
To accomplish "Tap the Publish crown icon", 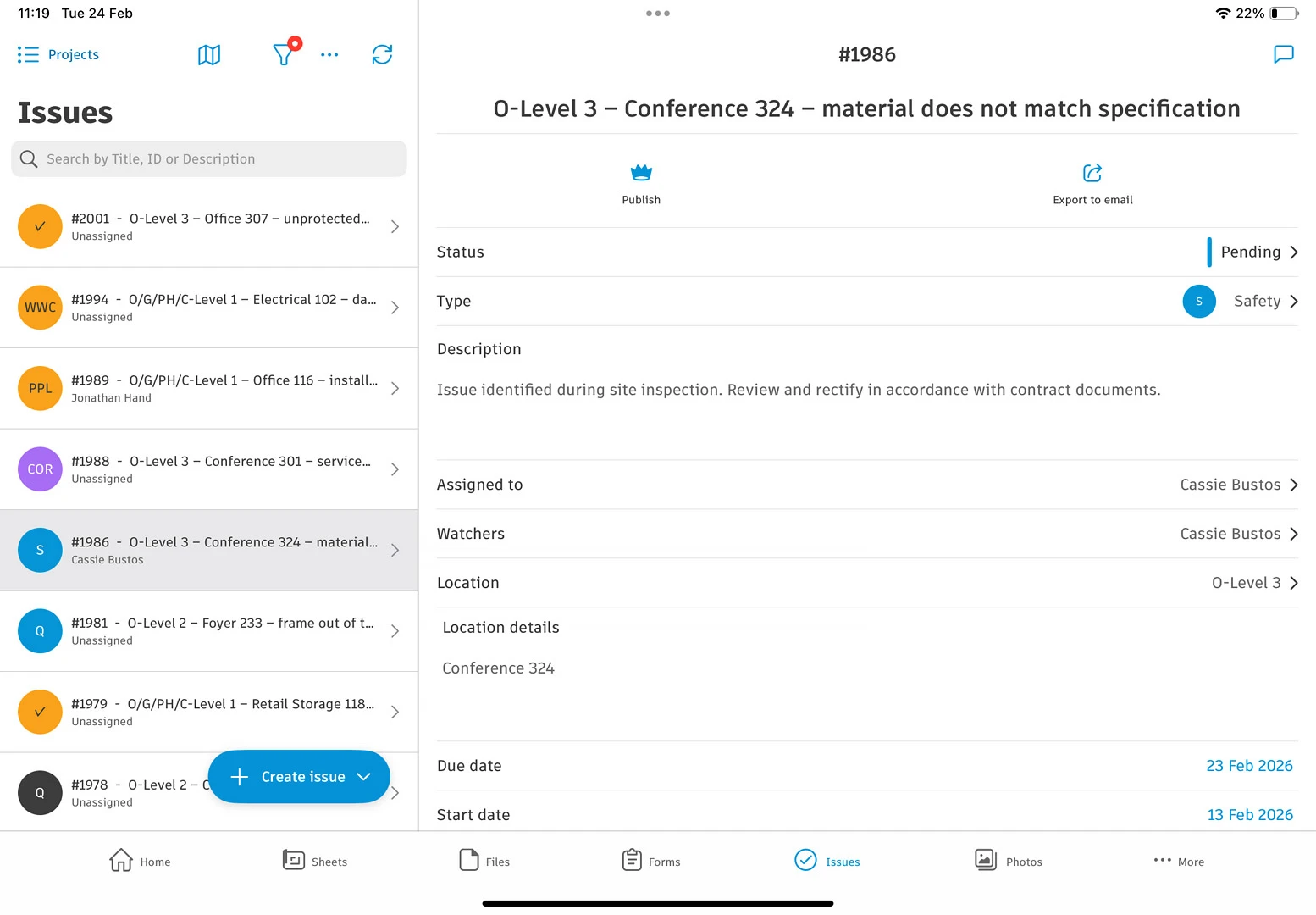I will 641,173.
